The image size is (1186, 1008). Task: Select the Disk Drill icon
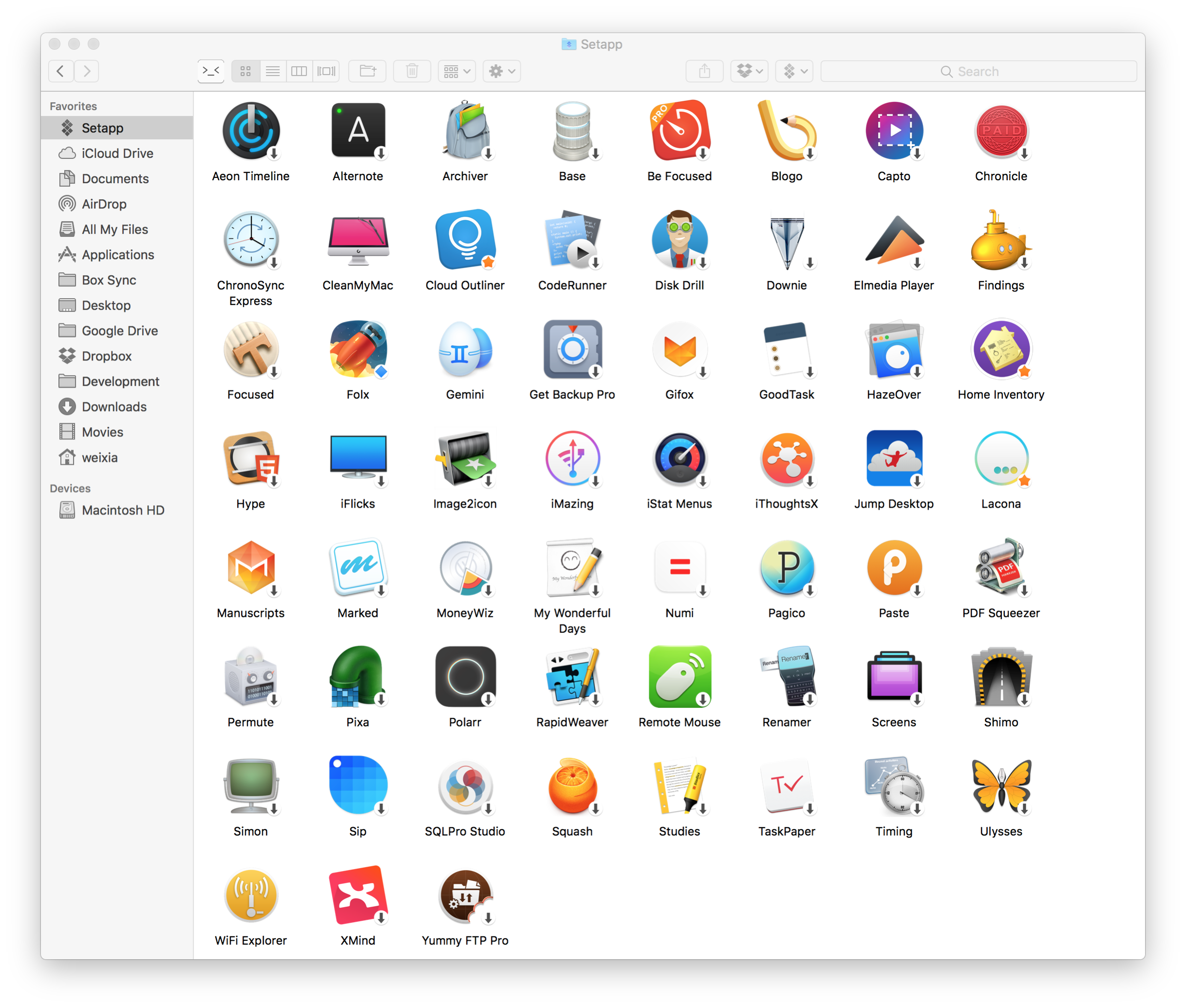click(x=679, y=240)
